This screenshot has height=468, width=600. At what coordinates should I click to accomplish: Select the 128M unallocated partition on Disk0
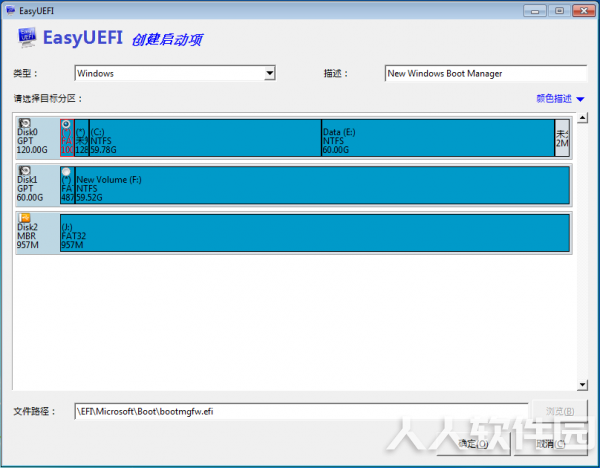pos(82,138)
